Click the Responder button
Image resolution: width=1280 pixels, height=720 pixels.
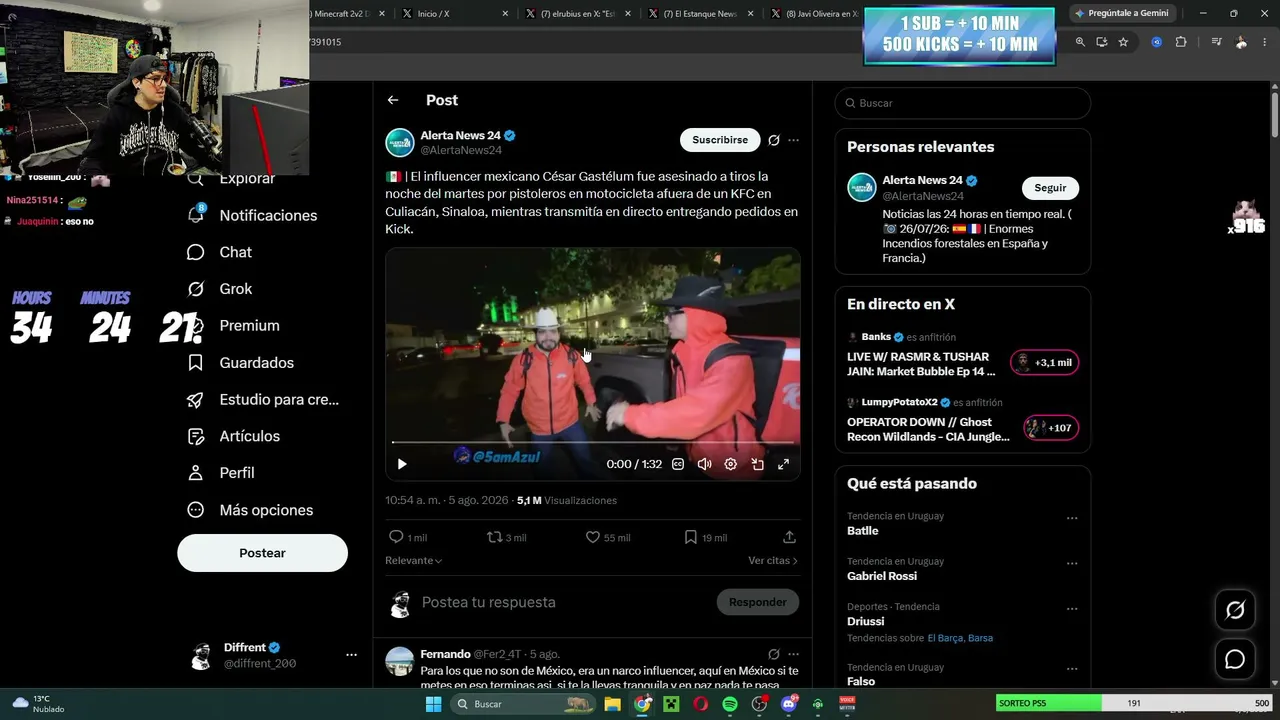(757, 602)
